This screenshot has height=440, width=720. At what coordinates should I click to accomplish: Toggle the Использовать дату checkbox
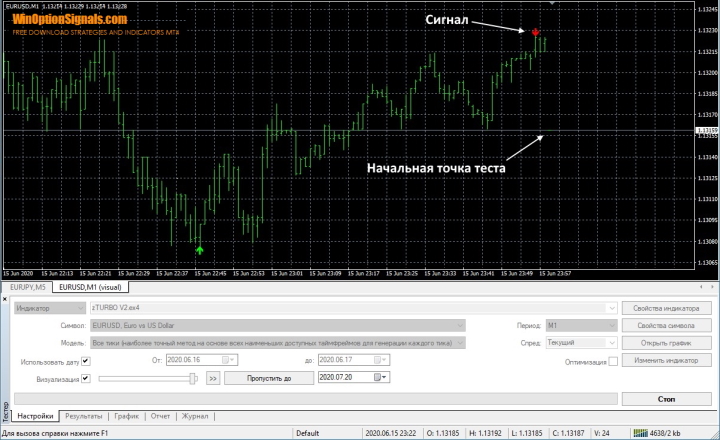(85, 360)
